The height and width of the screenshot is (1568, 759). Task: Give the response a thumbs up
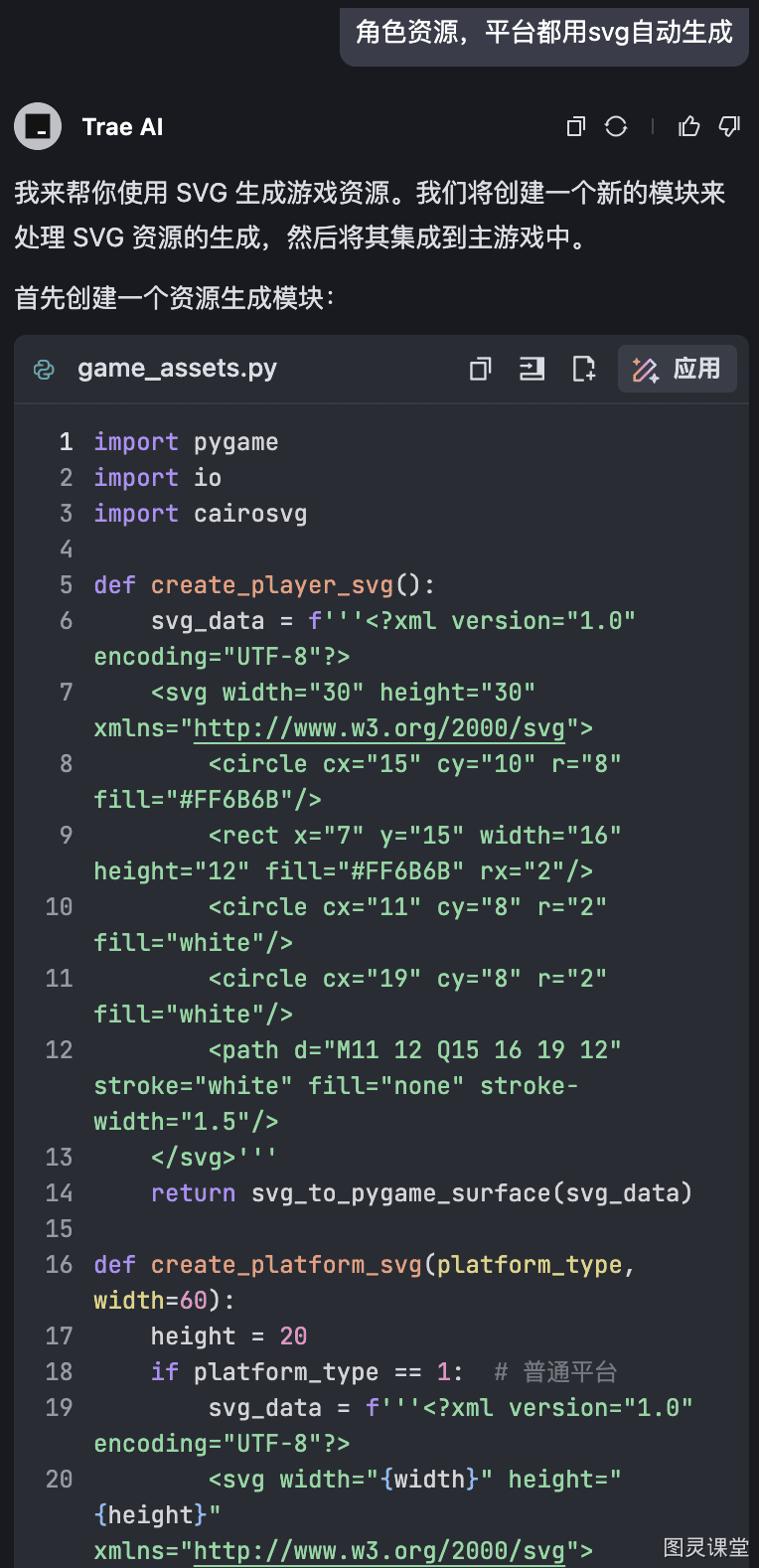pyautogui.click(x=688, y=126)
